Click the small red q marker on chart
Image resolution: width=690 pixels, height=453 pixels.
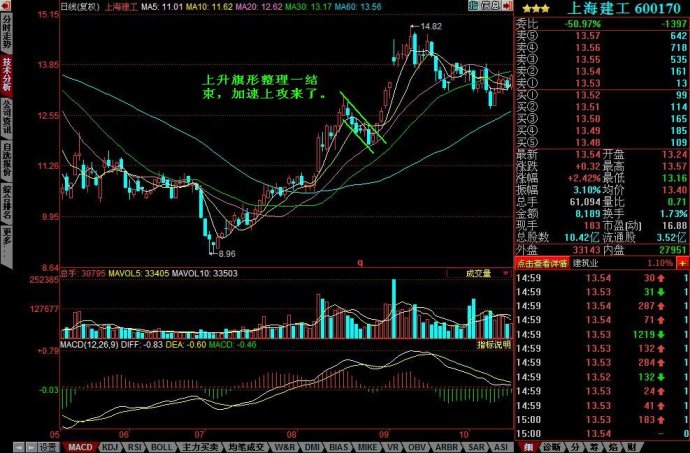[x=360, y=262]
